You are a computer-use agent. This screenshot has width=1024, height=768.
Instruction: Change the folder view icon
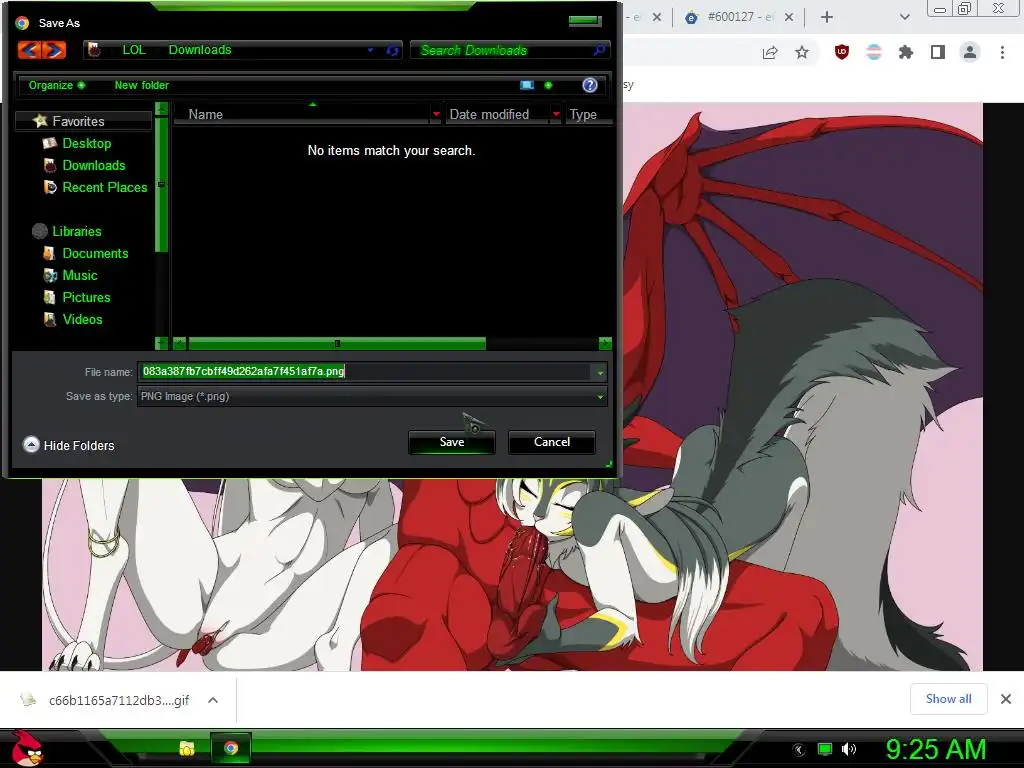[526, 86]
